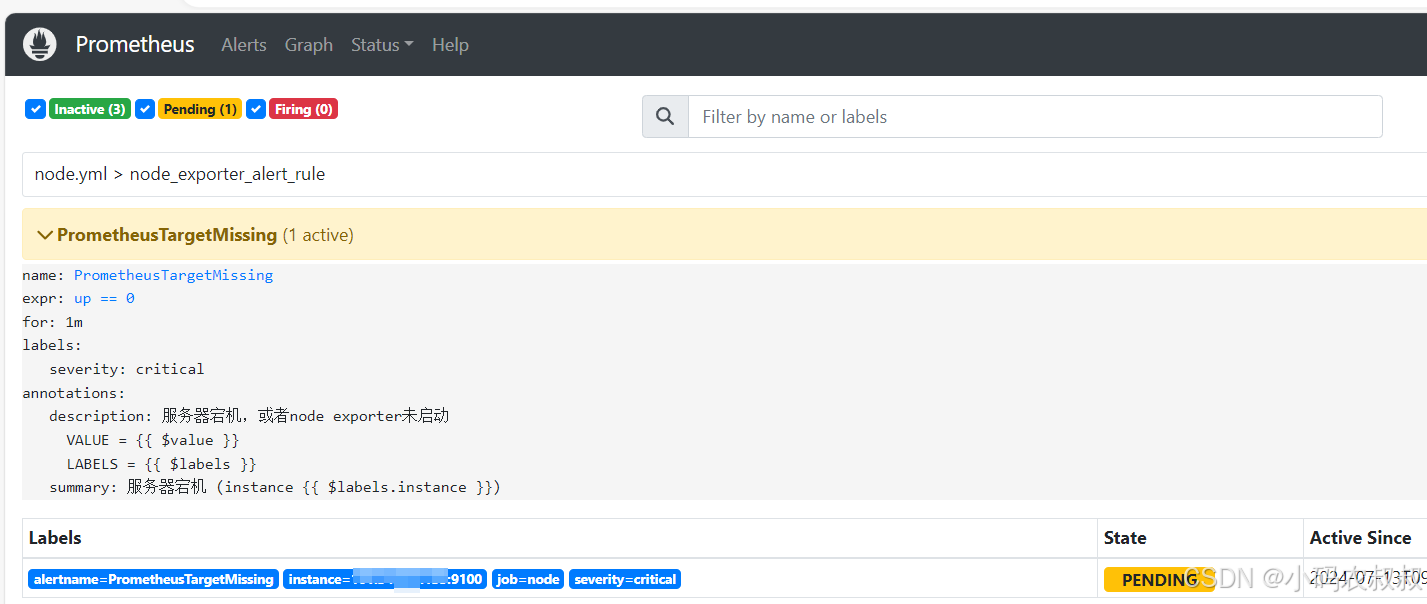Click the Prometheus flame logo icon

[40, 44]
